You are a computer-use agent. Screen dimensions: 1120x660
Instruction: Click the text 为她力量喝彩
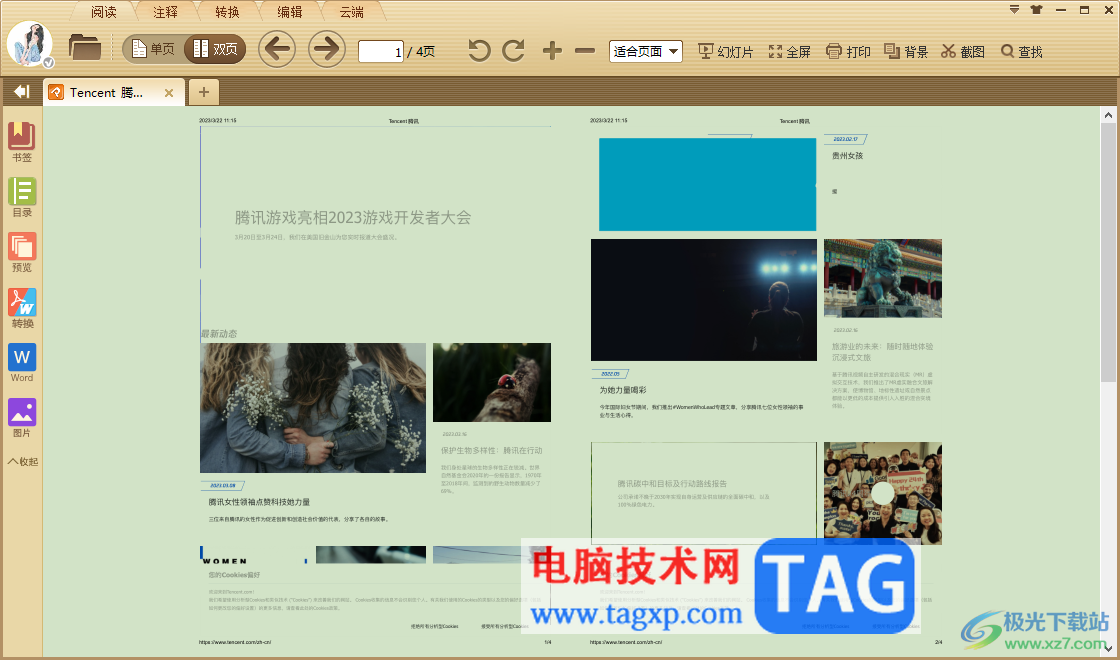[x=623, y=390]
